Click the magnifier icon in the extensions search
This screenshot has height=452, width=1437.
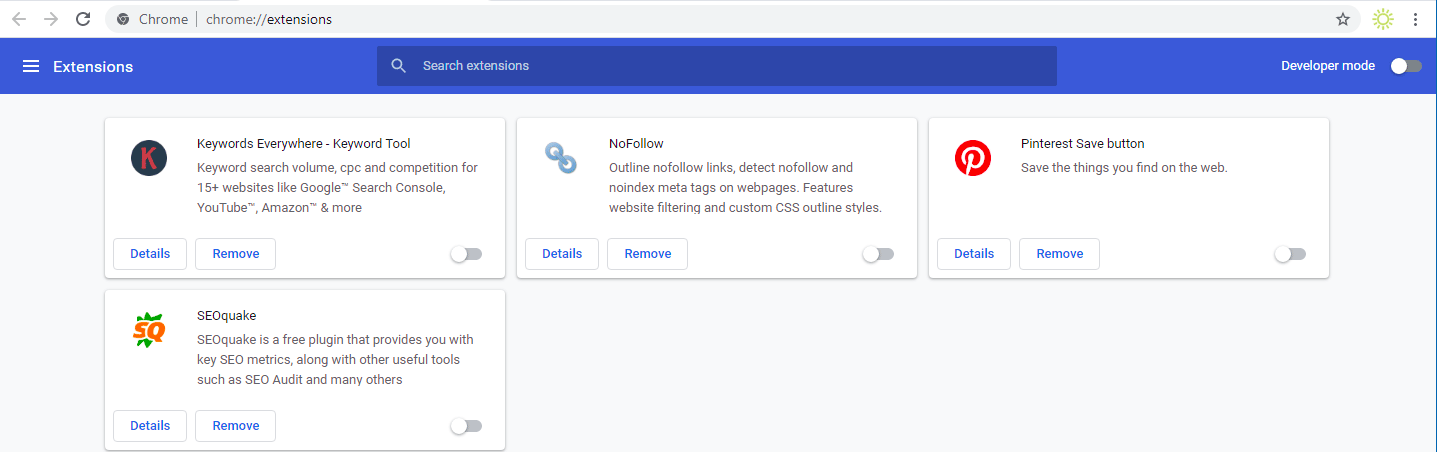[x=399, y=66]
